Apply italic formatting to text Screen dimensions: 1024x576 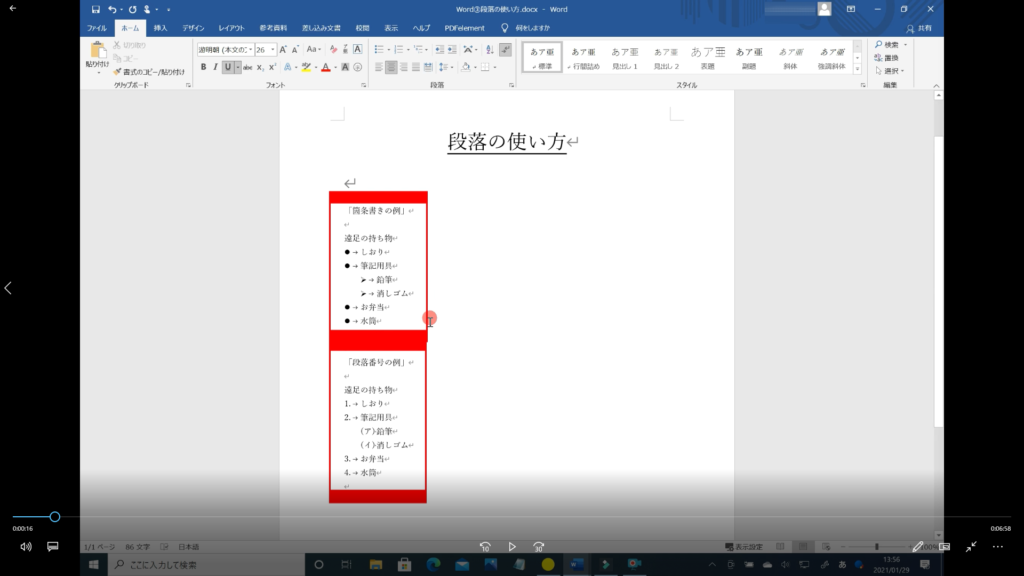215,67
